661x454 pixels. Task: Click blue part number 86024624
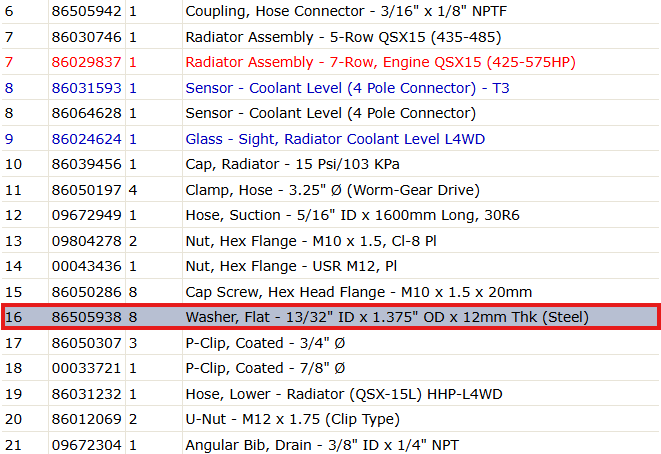(x=86, y=139)
